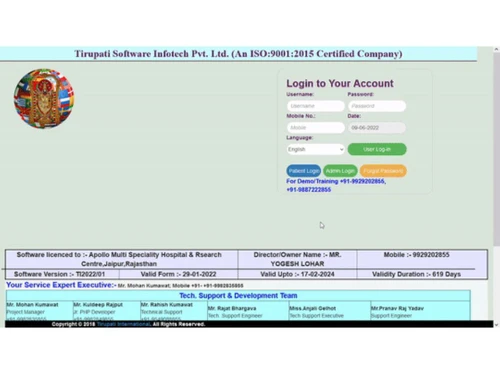Click the 'Software Version :- TI2022/01' cell
500x375 pixels.
coord(62,274)
